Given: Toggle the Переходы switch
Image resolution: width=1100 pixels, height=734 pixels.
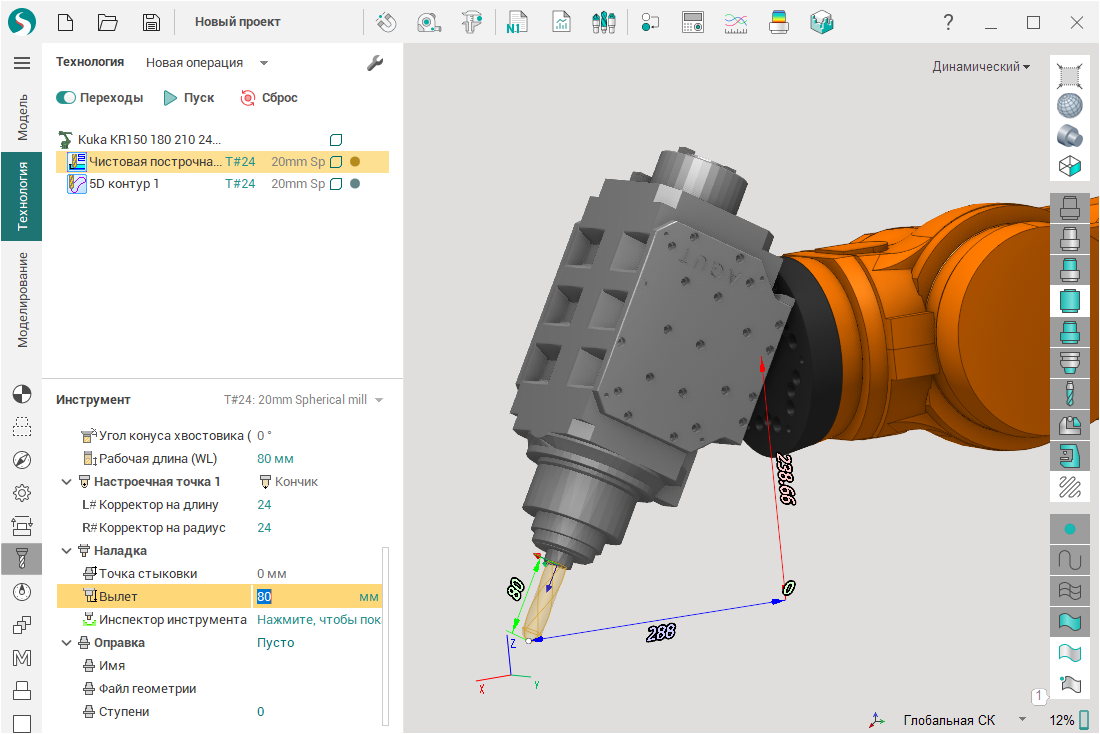Looking at the screenshot, I should click(66, 98).
